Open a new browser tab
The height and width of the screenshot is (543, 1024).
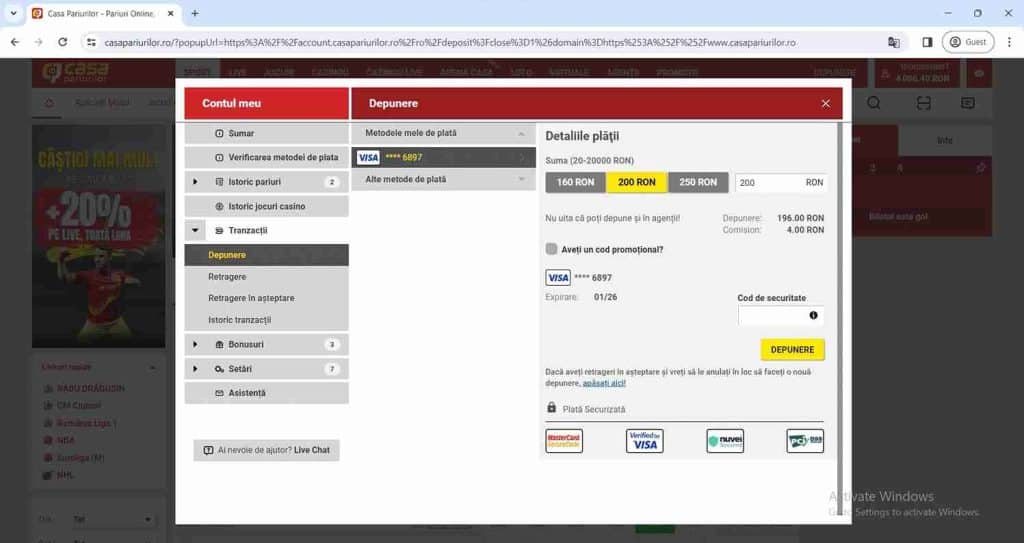point(195,13)
